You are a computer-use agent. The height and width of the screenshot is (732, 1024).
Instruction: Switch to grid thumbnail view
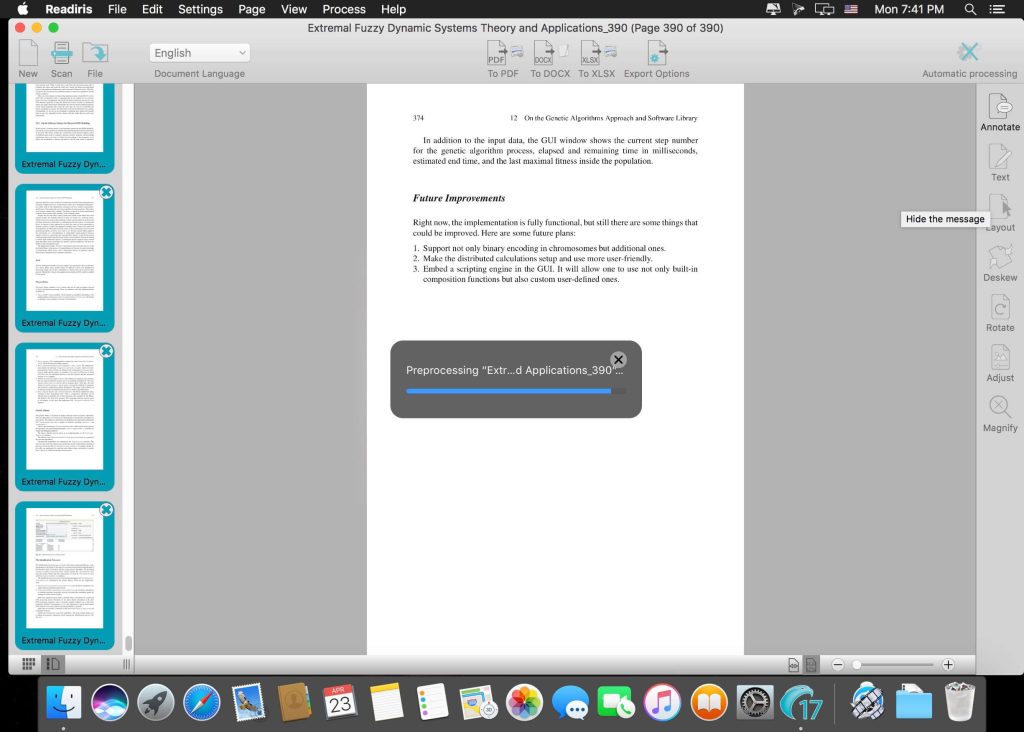click(x=29, y=664)
